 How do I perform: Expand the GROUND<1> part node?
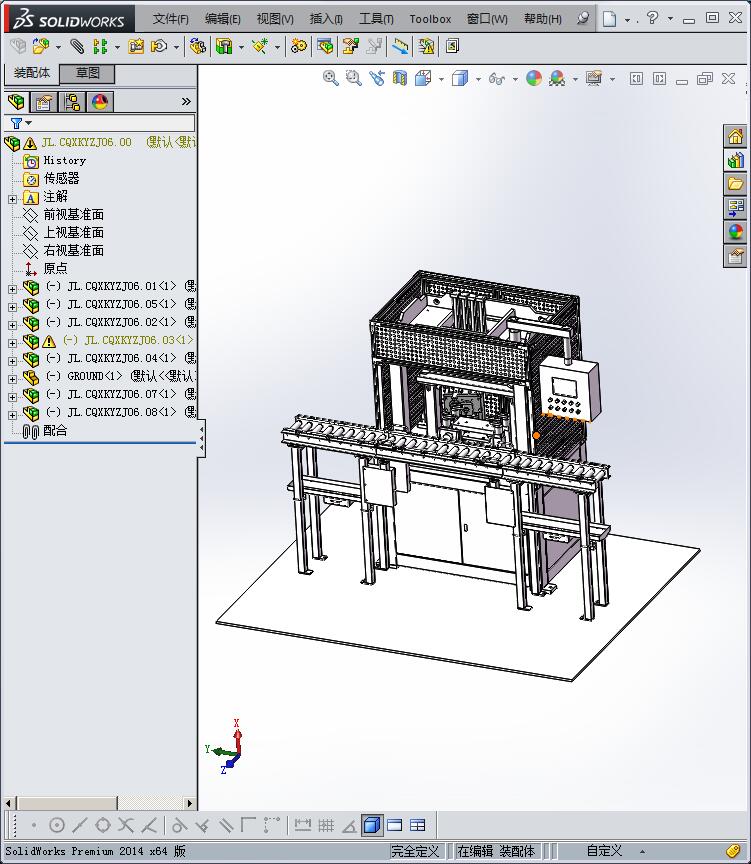coord(13,379)
